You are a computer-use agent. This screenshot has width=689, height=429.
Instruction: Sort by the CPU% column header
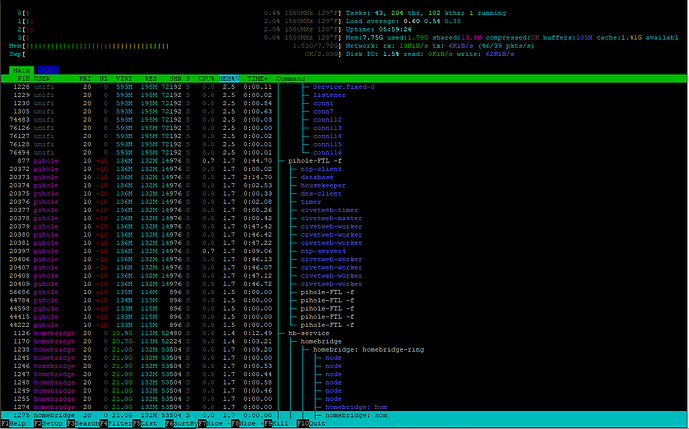207,78
